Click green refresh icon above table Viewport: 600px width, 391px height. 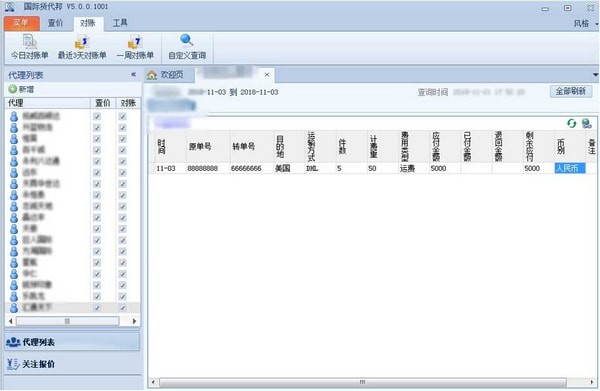[x=571, y=123]
